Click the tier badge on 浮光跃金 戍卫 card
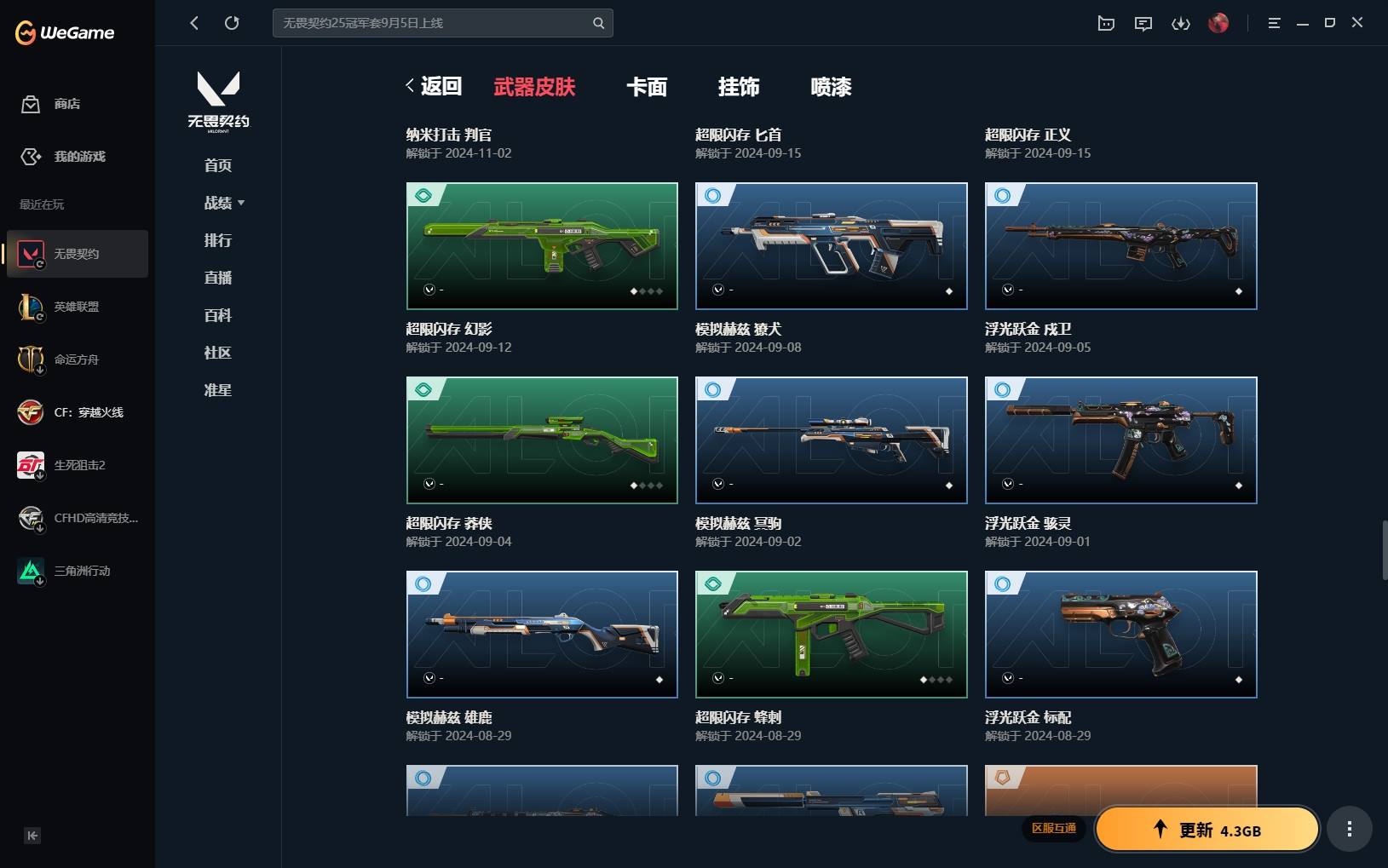The image size is (1388, 868). pos(1003,195)
